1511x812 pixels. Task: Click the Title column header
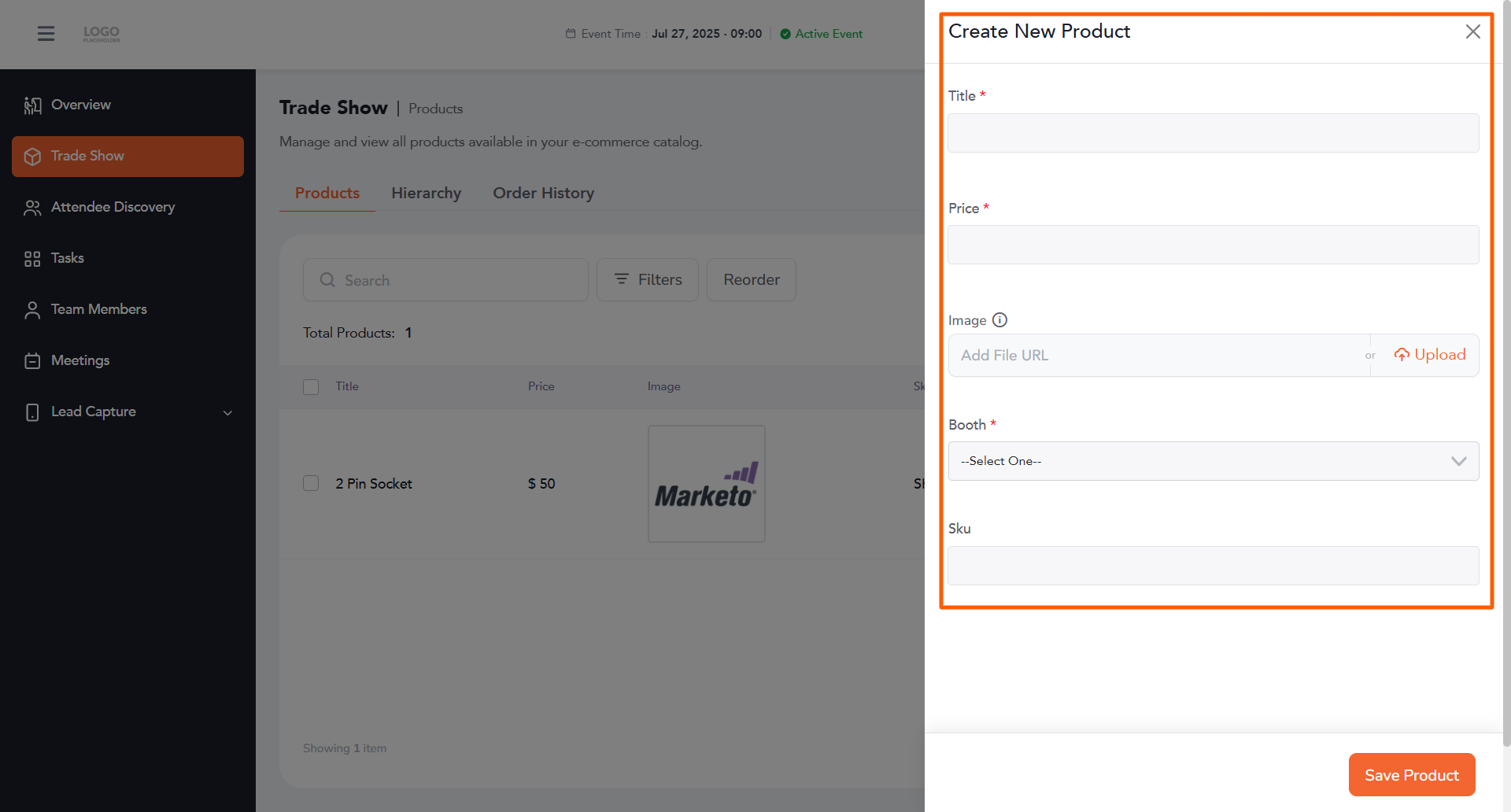[x=347, y=386]
